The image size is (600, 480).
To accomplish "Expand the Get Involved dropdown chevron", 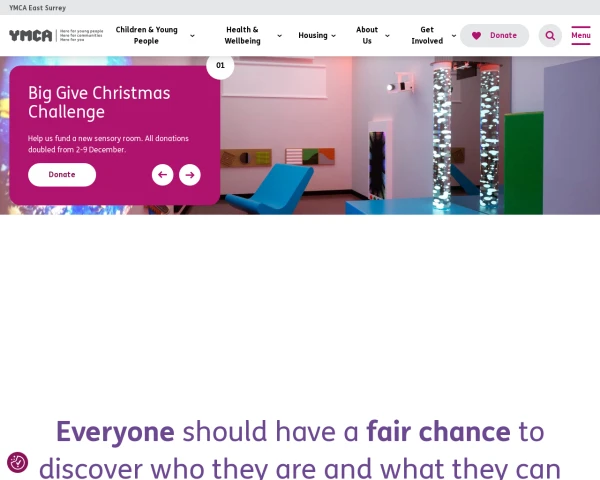I will (454, 36).
